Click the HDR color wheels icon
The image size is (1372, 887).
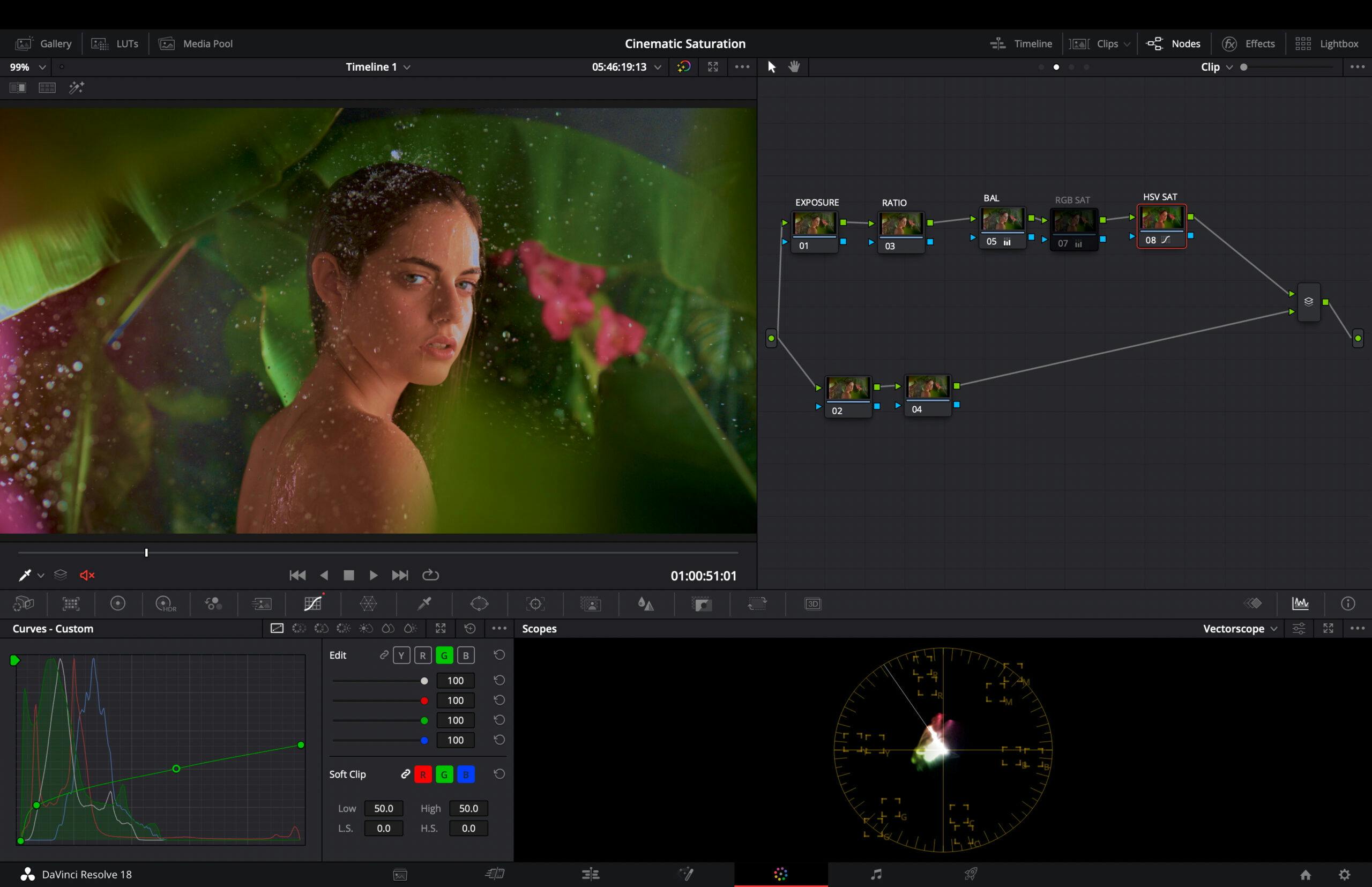pyautogui.click(x=165, y=603)
